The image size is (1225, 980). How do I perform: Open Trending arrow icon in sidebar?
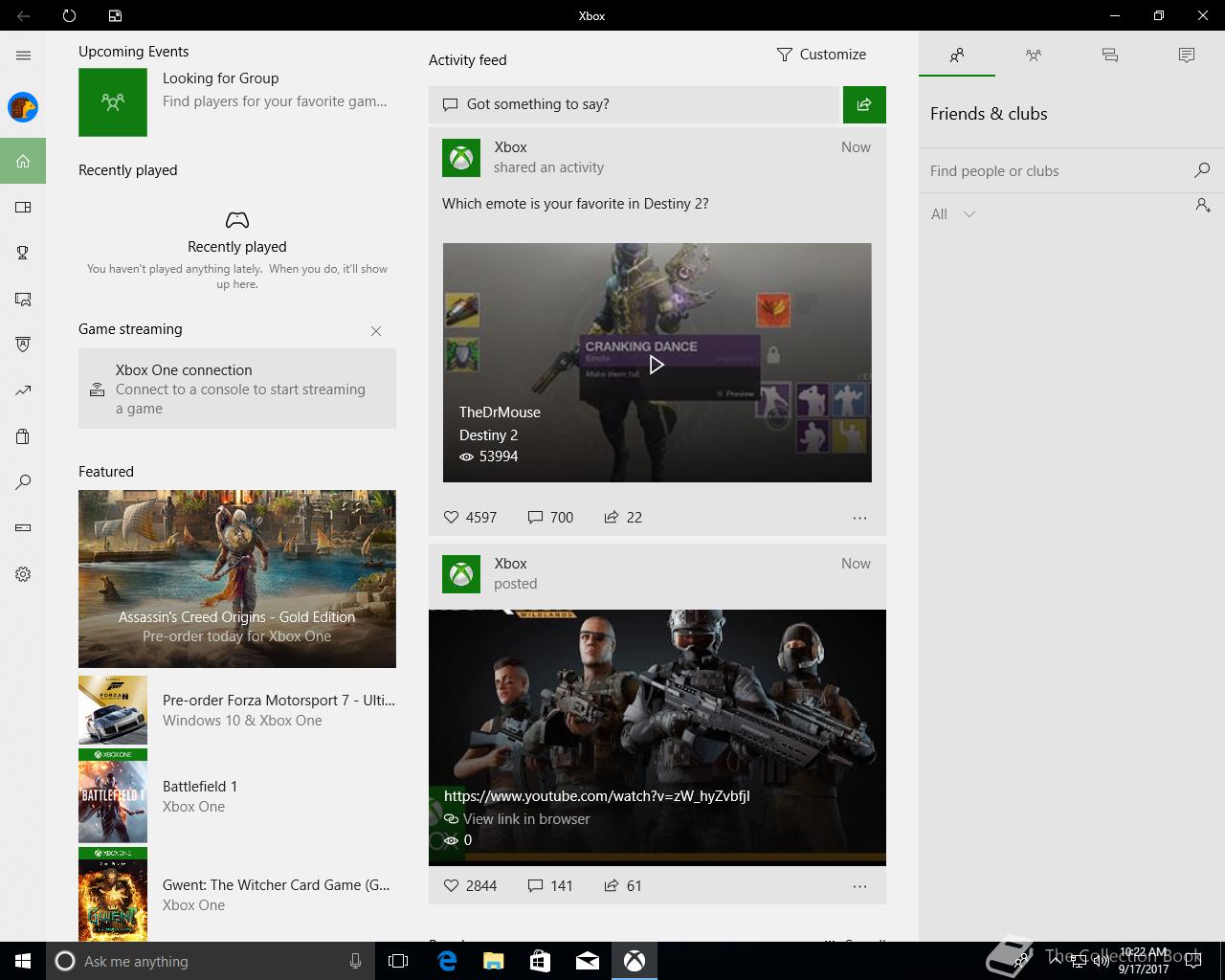click(23, 390)
